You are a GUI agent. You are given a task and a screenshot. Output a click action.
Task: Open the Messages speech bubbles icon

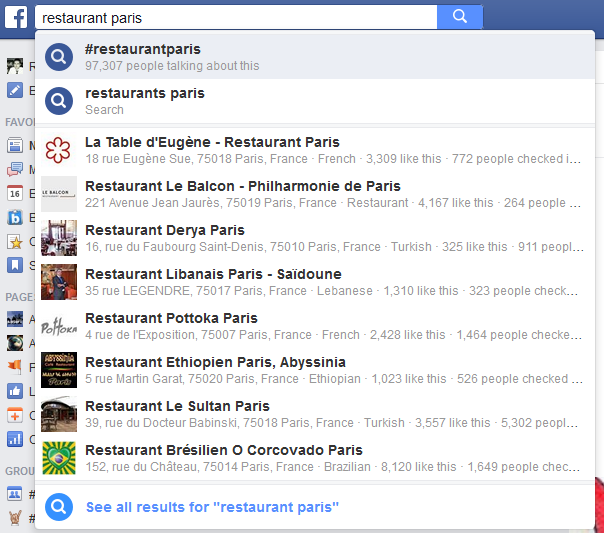click(x=15, y=169)
